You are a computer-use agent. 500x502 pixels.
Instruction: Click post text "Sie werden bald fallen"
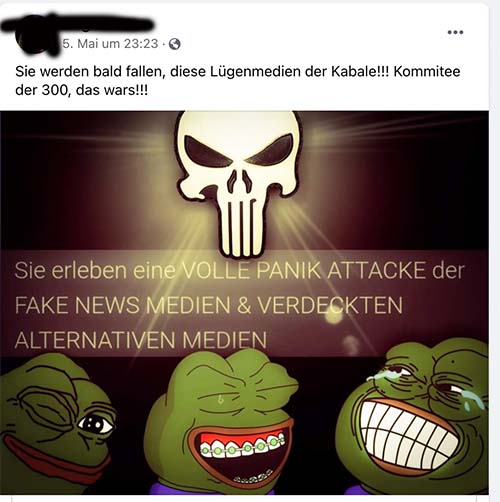tap(90, 72)
